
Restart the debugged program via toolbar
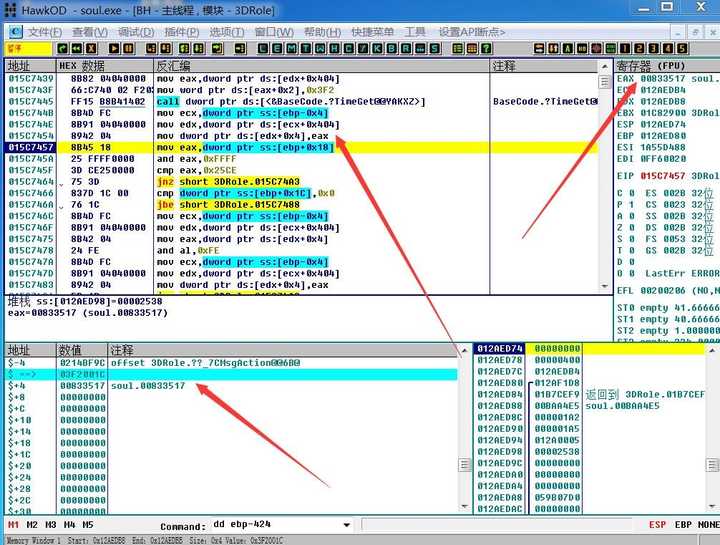click(x=63, y=49)
